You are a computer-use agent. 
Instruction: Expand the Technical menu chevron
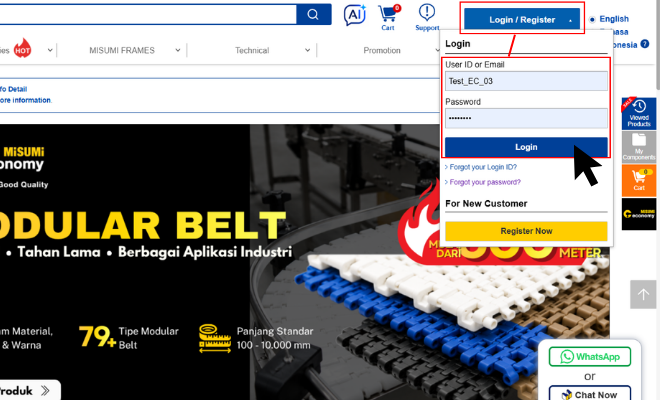(308, 50)
